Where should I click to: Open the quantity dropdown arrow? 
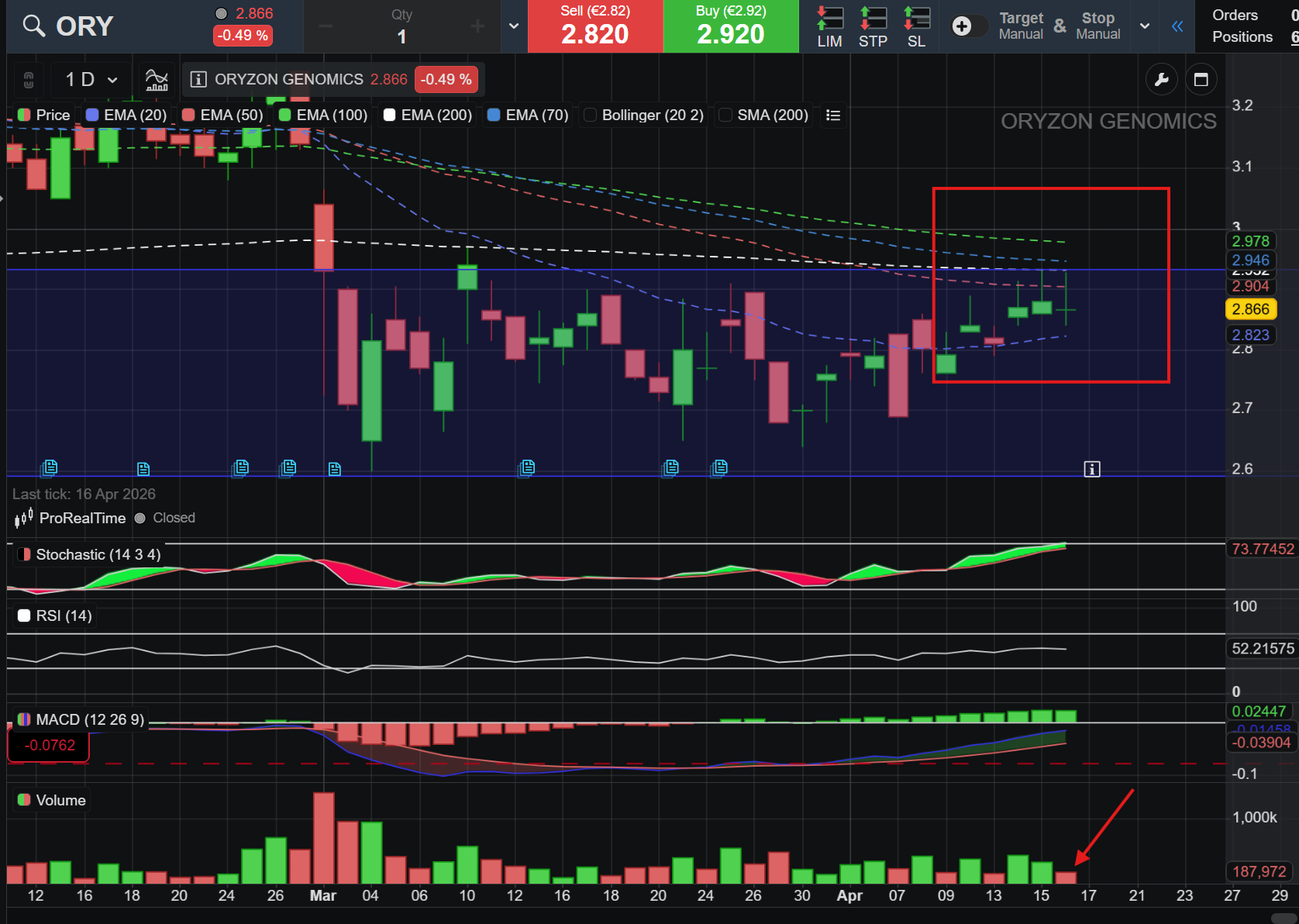pos(513,26)
